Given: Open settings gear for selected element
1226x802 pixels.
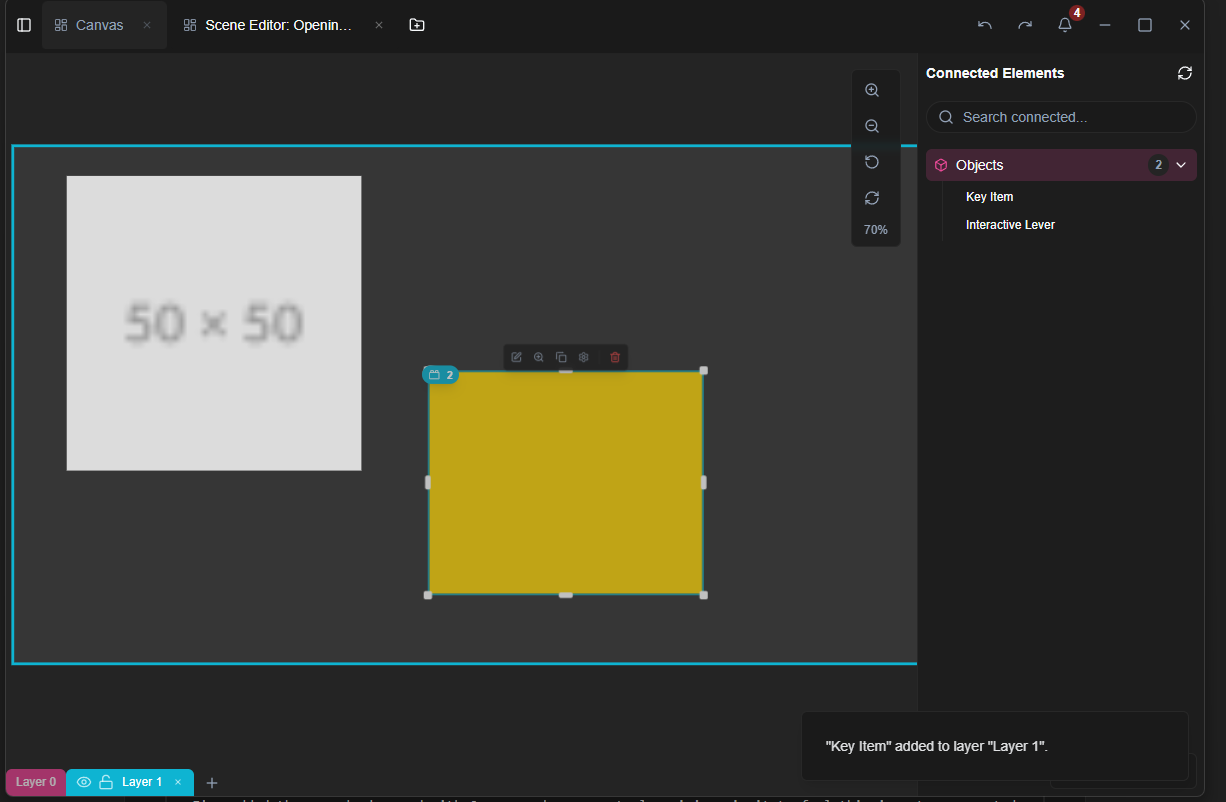Looking at the screenshot, I should [584, 357].
